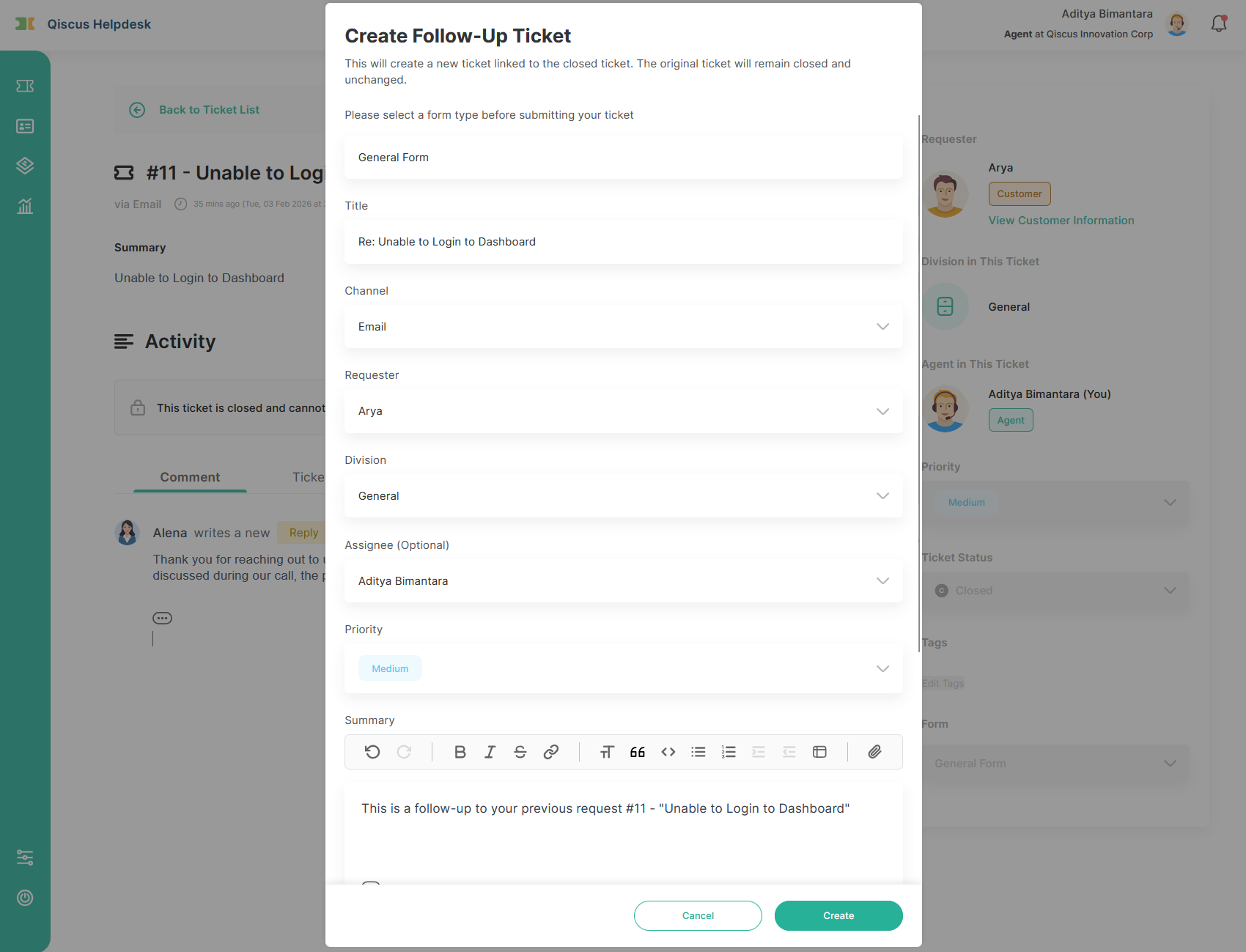Expand the Division dropdown showing General
This screenshot has height=952, width=1246.
(624, 496)
